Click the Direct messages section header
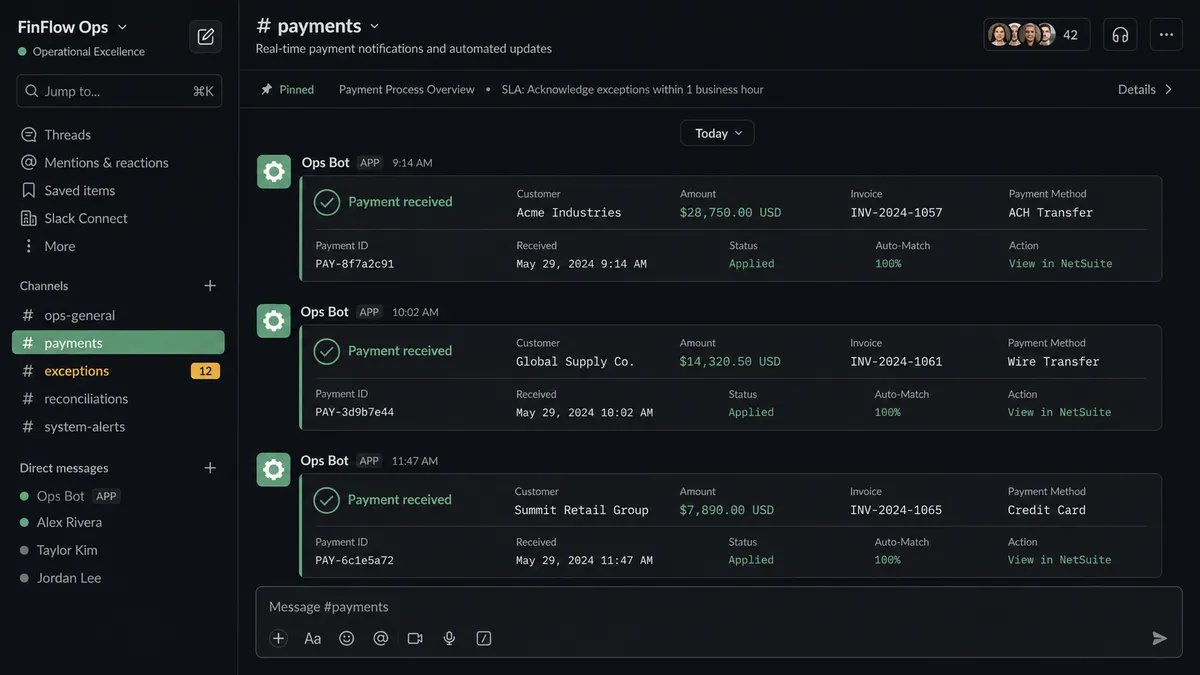This screenshot has height=675, width=1200. (64, 468)
